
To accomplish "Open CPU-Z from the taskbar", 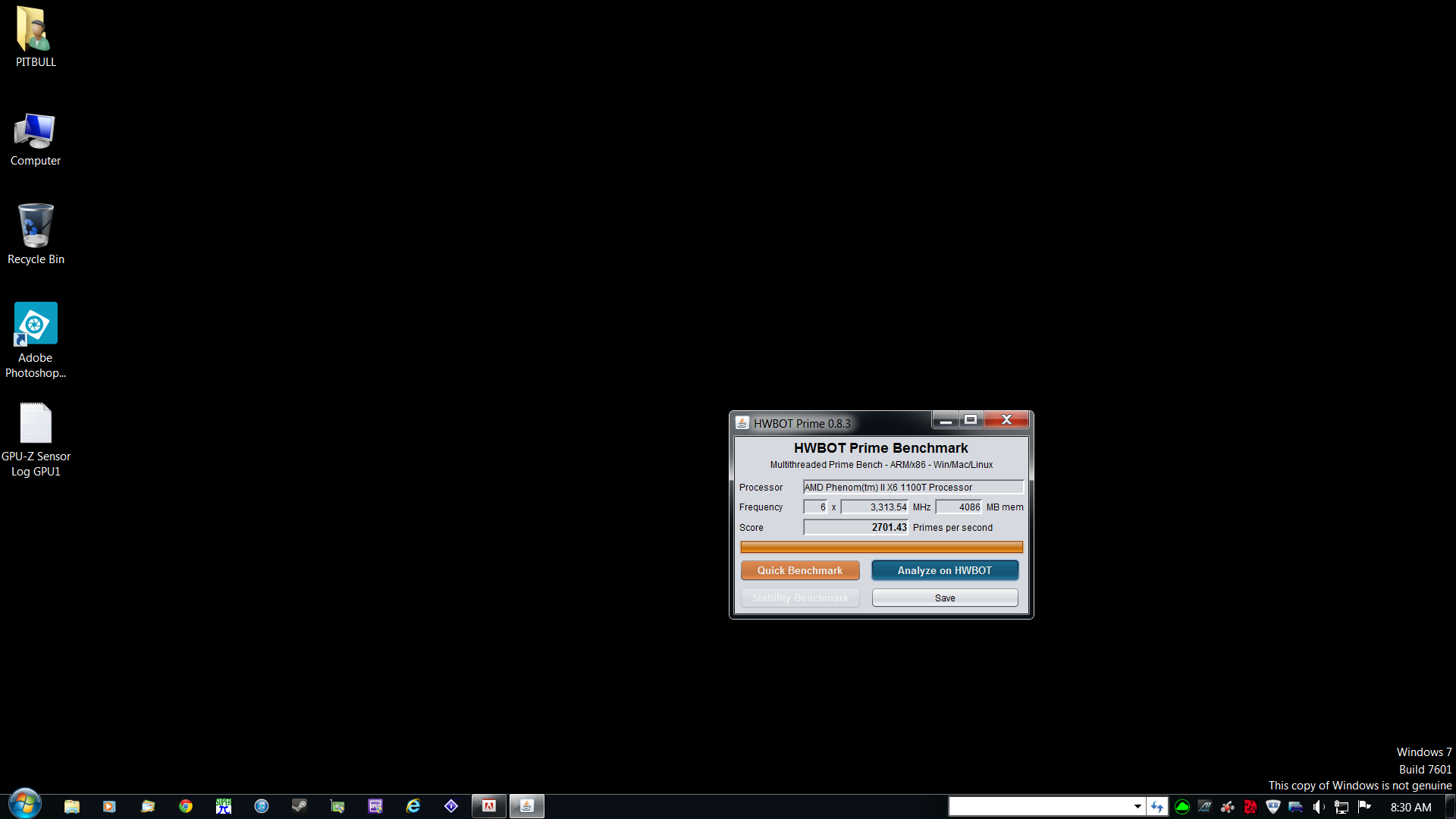I will (375, 806).
